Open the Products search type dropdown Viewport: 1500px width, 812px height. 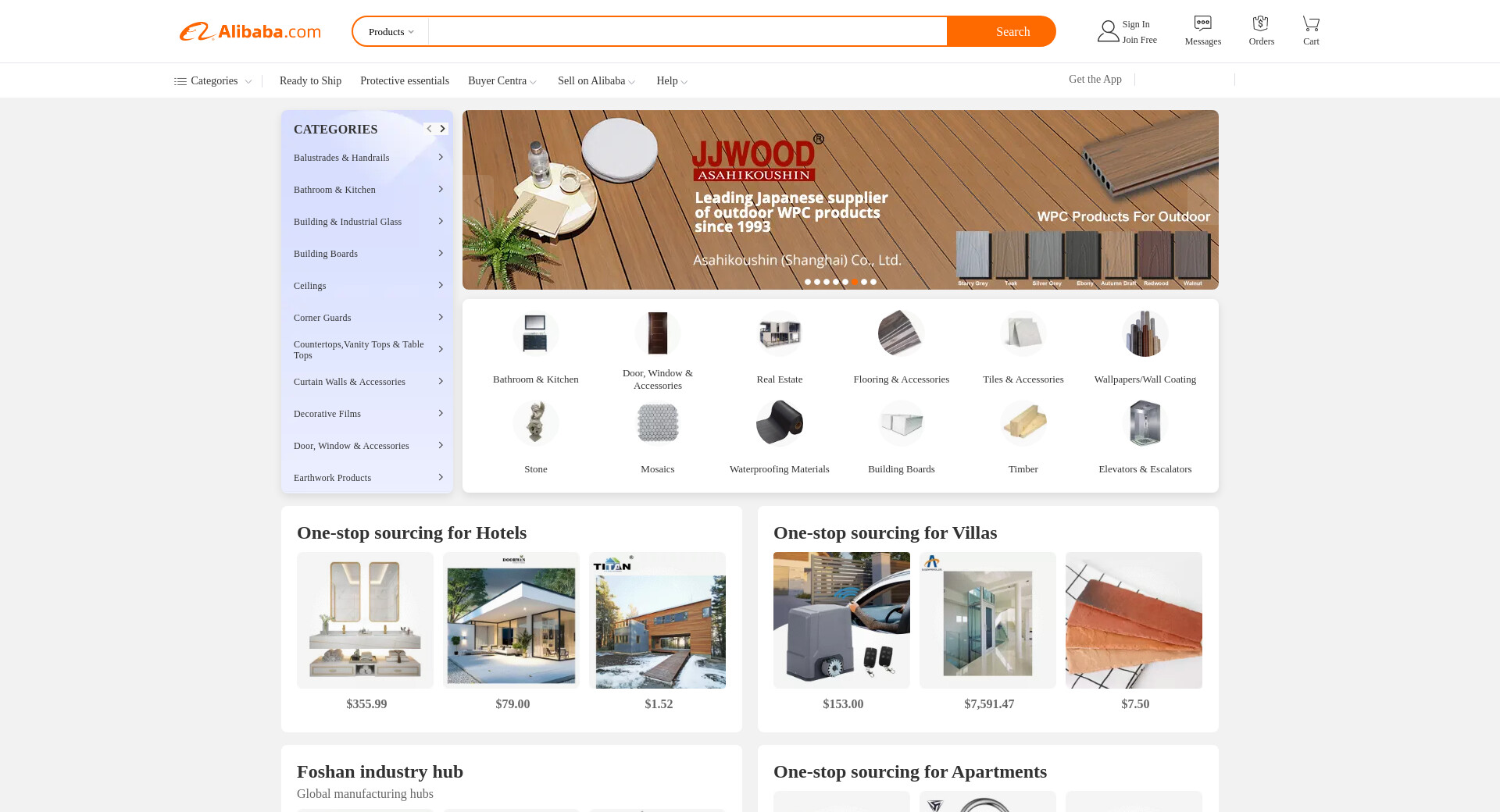pyautogui.click(x=391, y=32)
